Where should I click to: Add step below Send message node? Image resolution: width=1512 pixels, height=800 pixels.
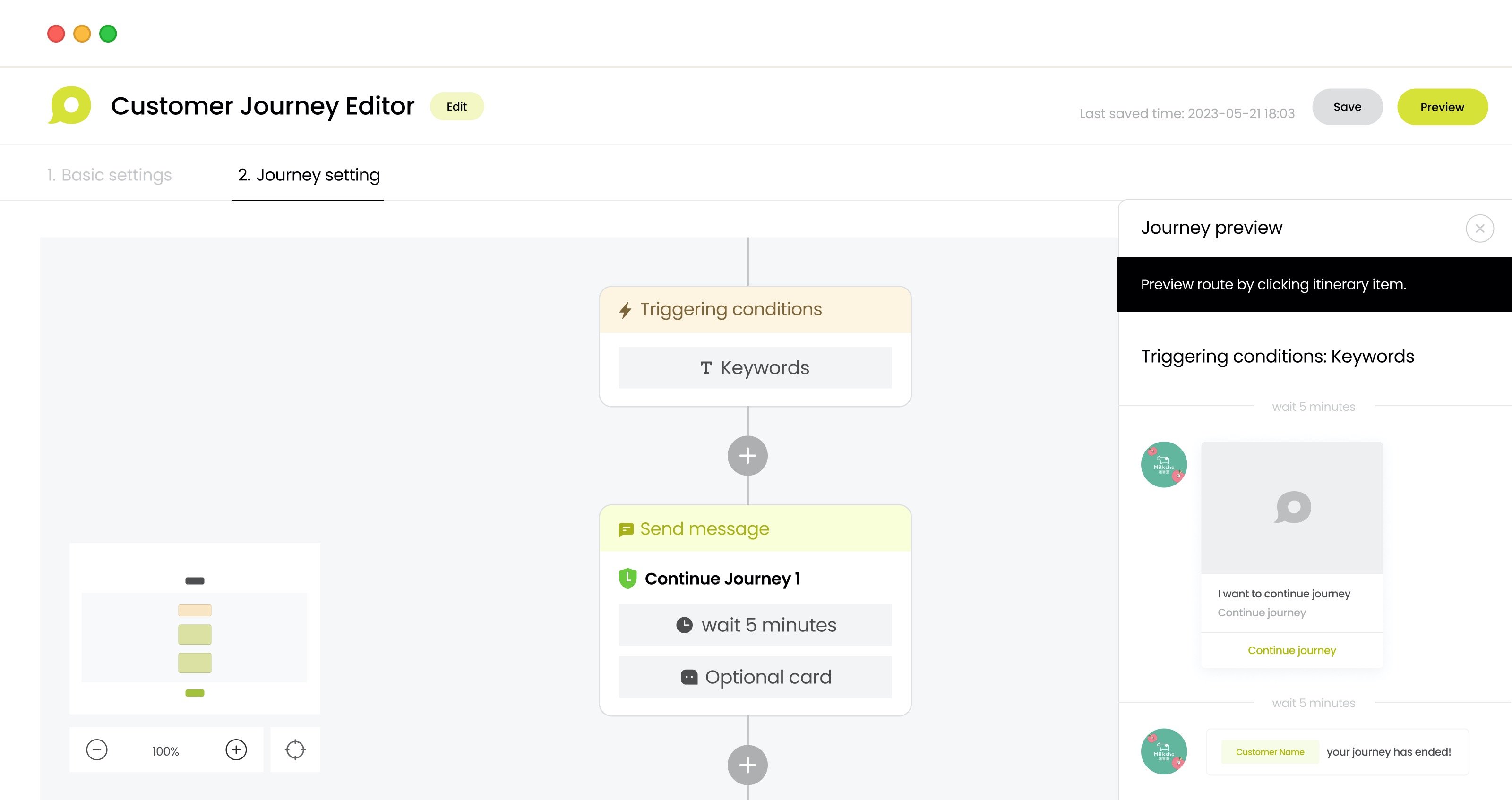[x=747, y=765]
